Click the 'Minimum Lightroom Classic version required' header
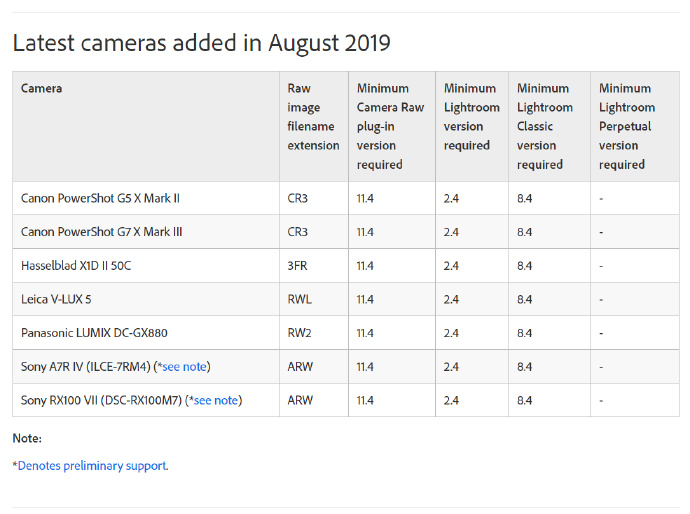690x514 pixels. point(545,126)
